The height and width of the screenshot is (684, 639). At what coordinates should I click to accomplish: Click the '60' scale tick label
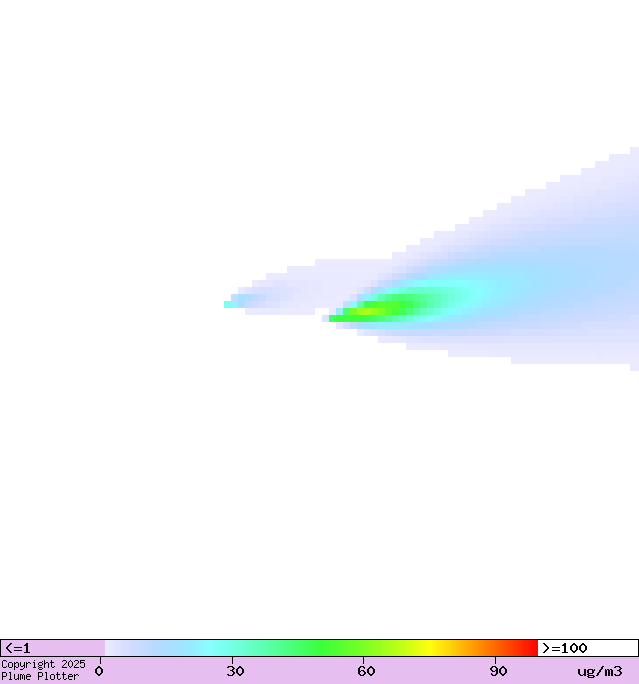click(x=366, y=671)
